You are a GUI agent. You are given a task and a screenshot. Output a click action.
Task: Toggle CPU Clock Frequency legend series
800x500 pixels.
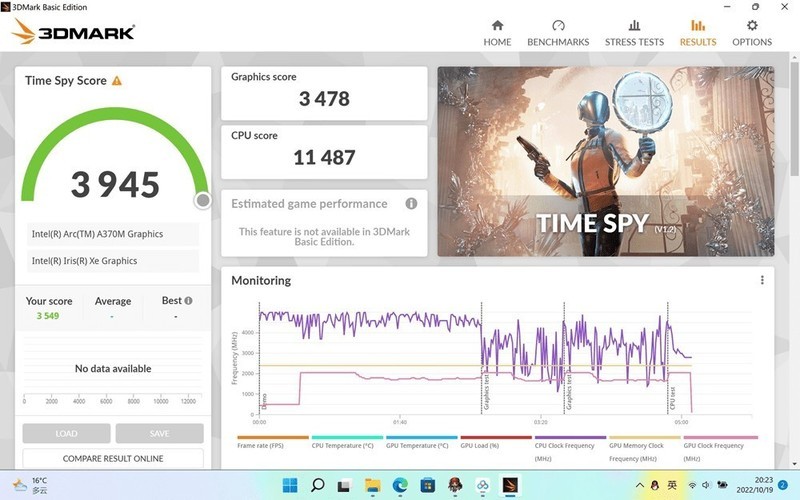click(x=570, y=448)
